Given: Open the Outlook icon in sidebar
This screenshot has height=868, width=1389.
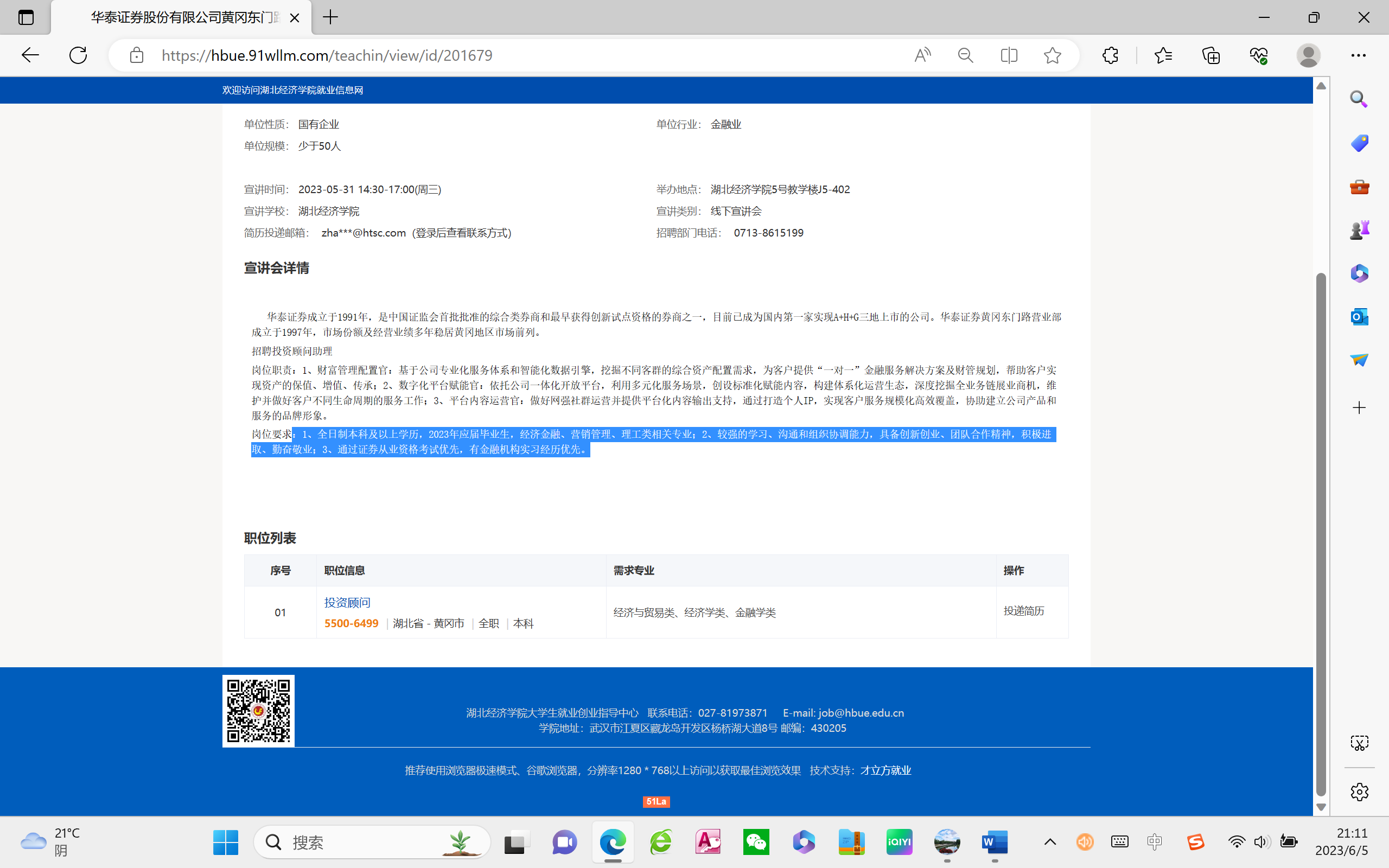Looking at the screenshot, I should 1359,317.
